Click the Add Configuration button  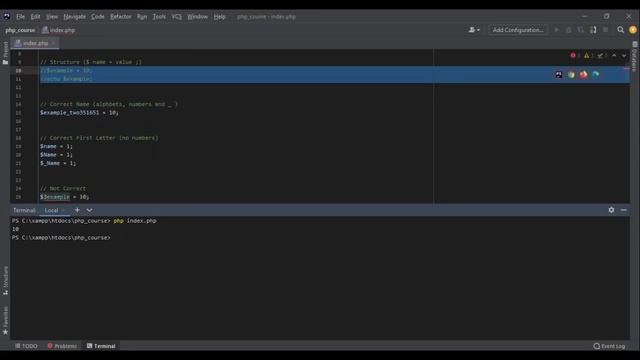click(x=518, y=30)
